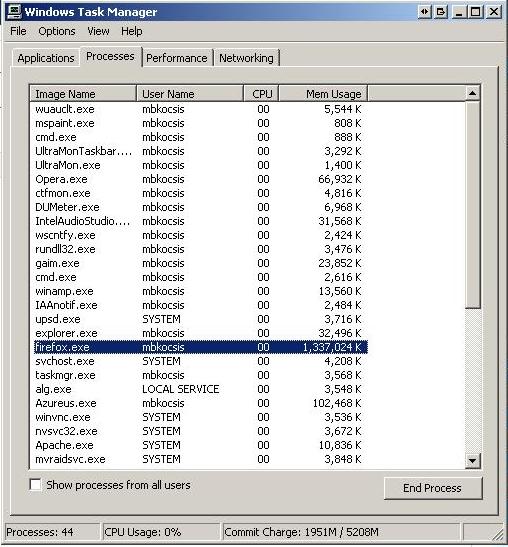This screenshot has height=547, width=508.
Task: Open the Help menu
Action: (x=132, y=31)
